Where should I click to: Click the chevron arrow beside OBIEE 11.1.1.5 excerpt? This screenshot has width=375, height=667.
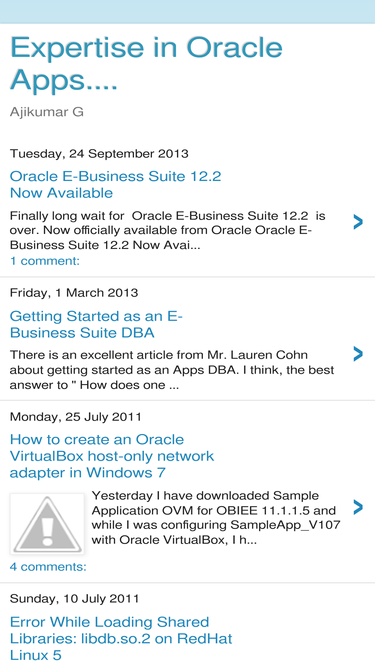(358, 507)
